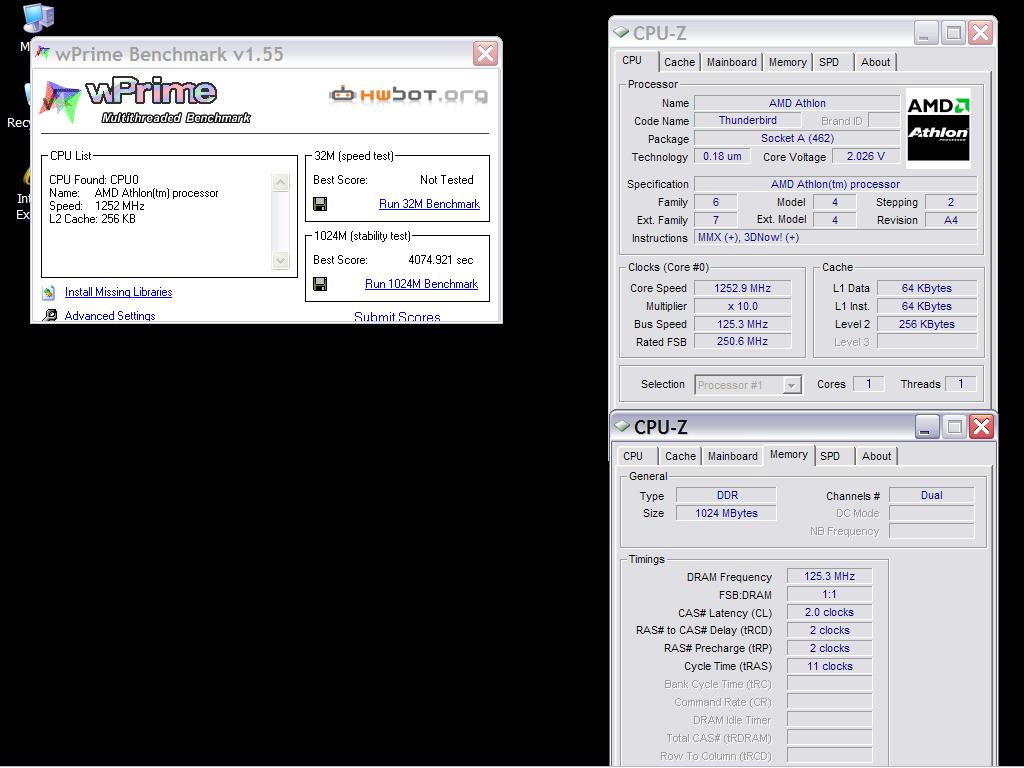Click the Technology value 0.18 um
The height and width of the screenshot is (768, 1024).
pyautogui.click(x=722, y=156)
